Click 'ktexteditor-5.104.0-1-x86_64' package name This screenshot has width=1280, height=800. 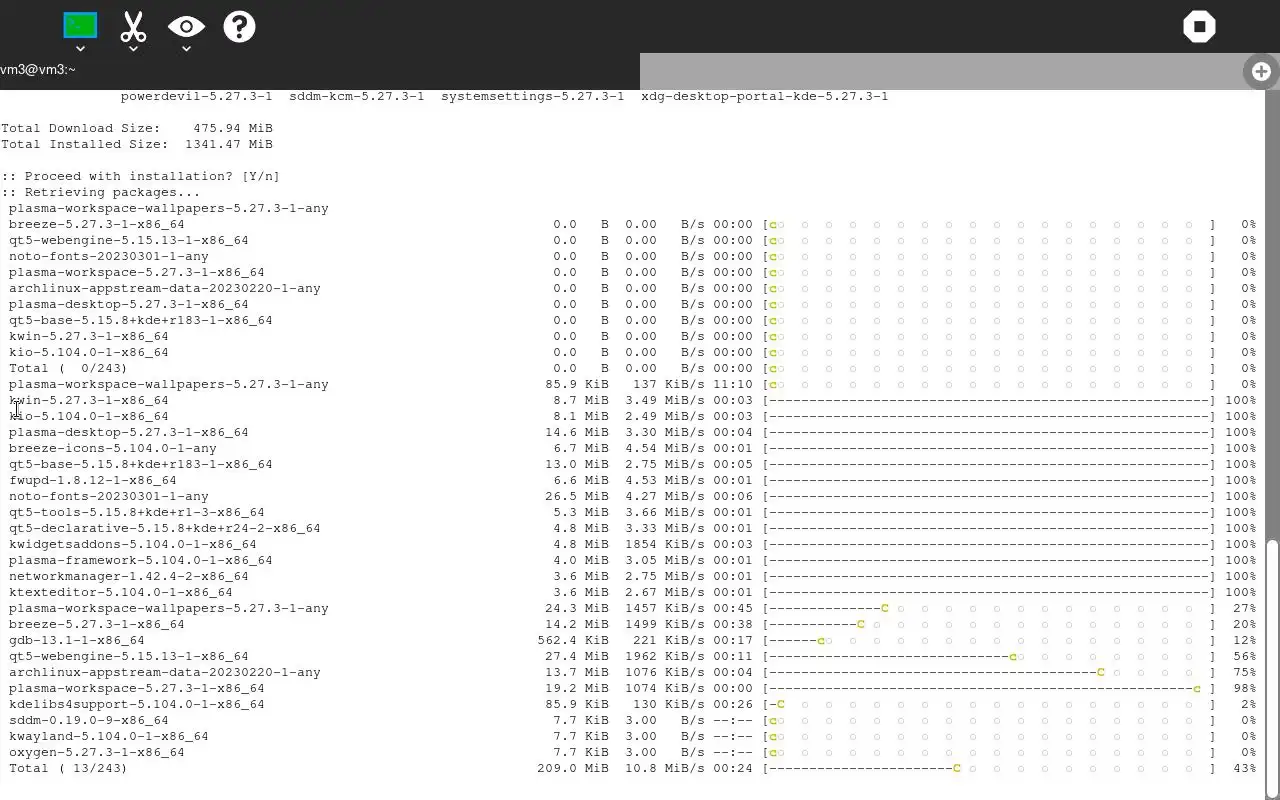point(121,592)
